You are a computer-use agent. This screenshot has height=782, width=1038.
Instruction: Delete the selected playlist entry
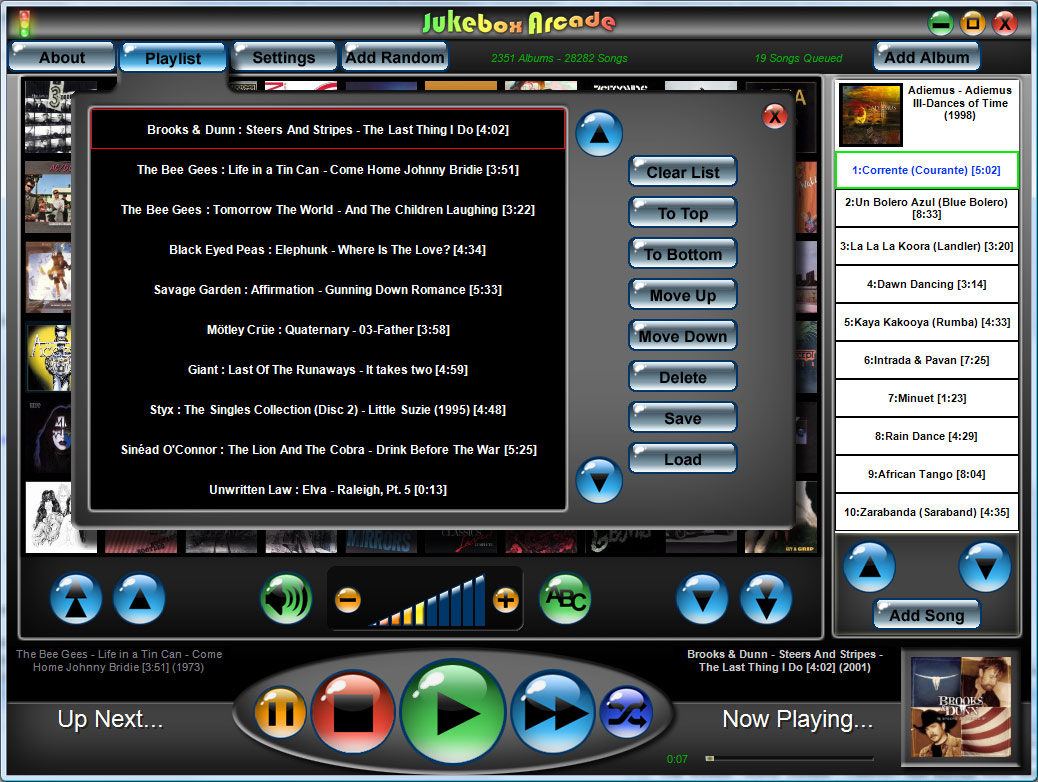click(x=683, y=377)
